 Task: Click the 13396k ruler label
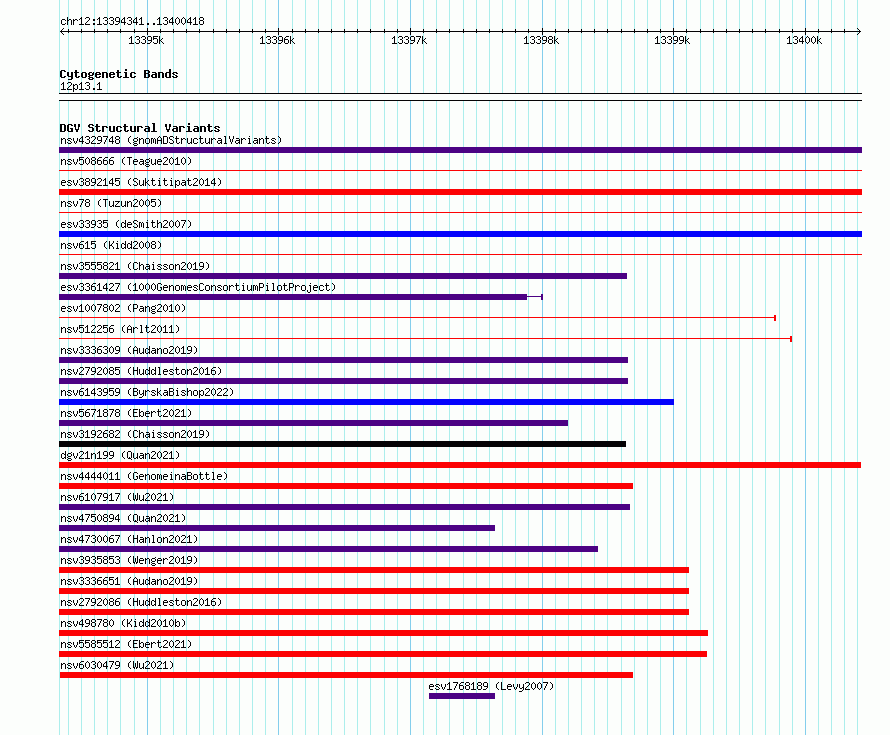[277, 40]
